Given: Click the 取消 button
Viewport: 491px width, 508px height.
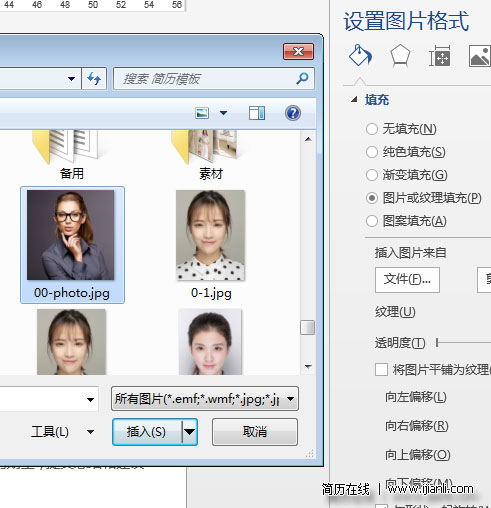Looking at the screenshot, I should click(255, 432).
